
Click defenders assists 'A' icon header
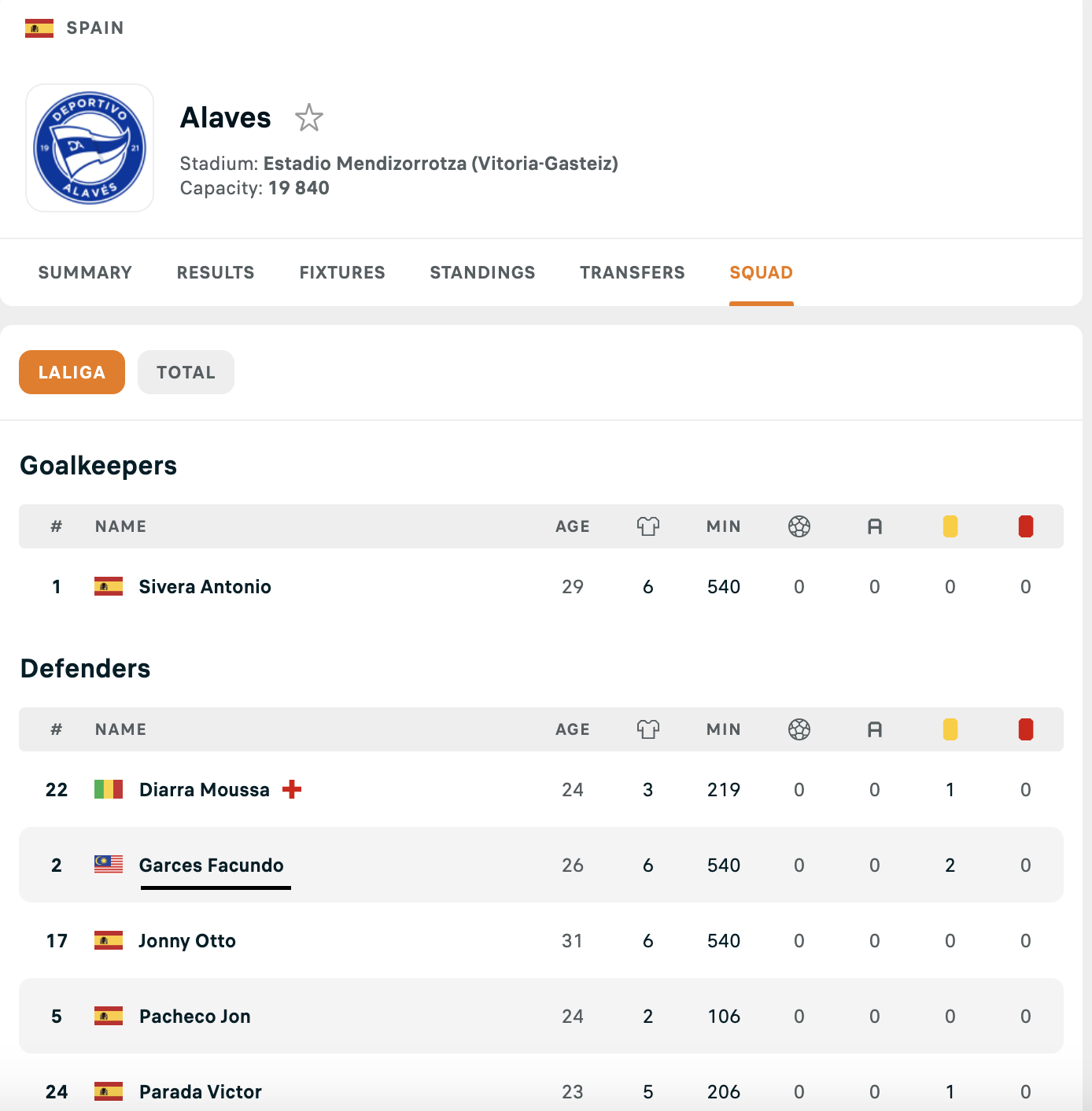tap(874, 729)
